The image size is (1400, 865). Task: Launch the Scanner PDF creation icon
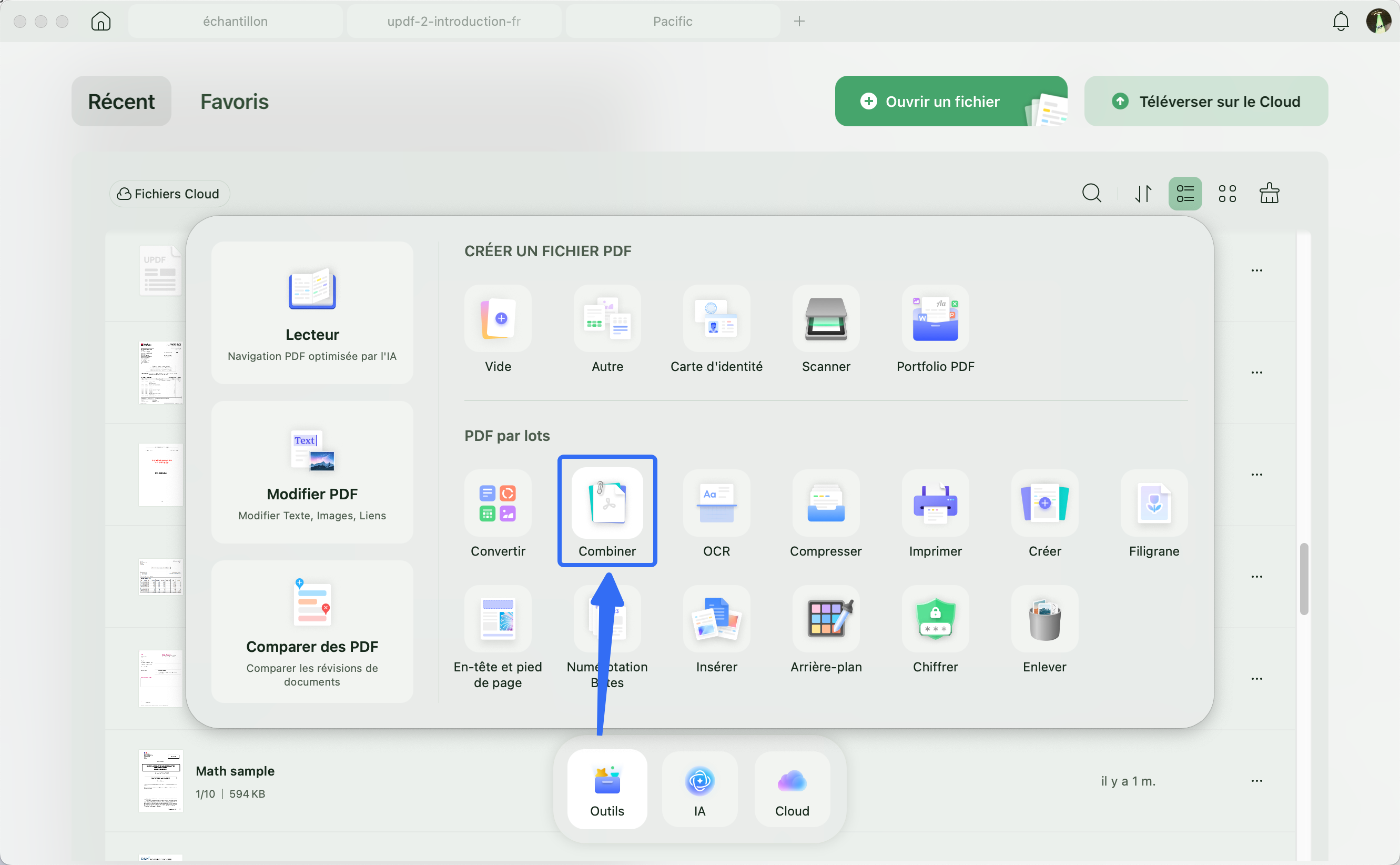pos(826,318)
